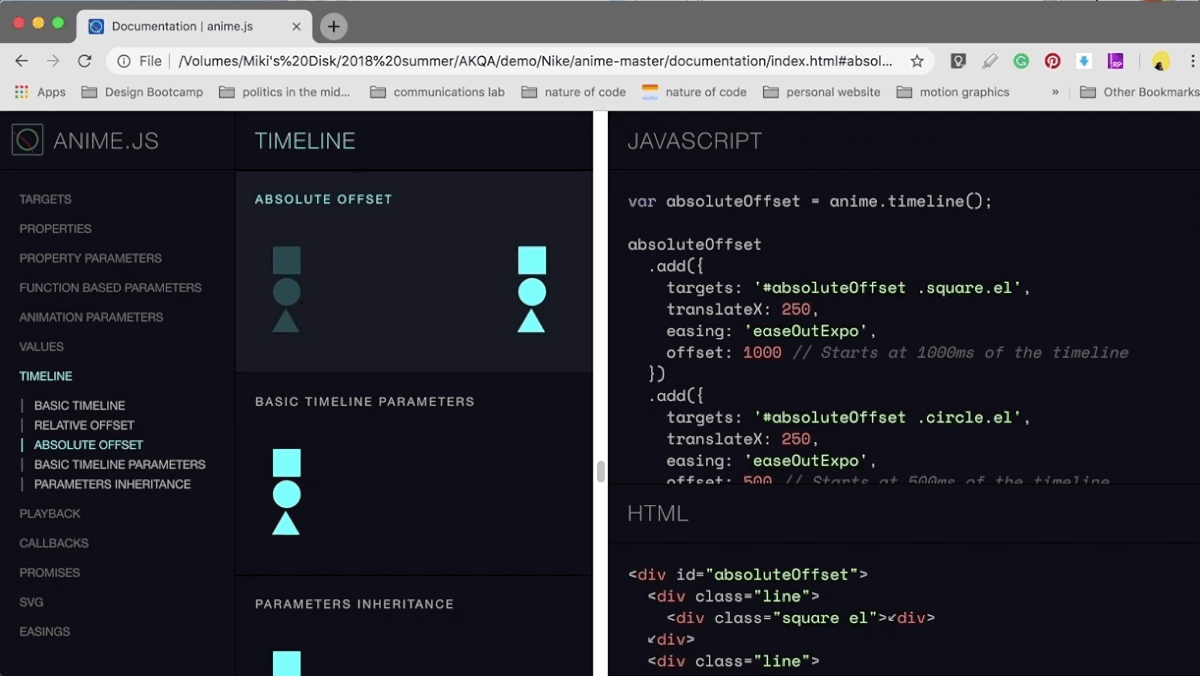Image resolution: width=1200 pixels, height=676 pixels.
Task: Click the HTML code panel heading
Action: click(x=657, y=514)
